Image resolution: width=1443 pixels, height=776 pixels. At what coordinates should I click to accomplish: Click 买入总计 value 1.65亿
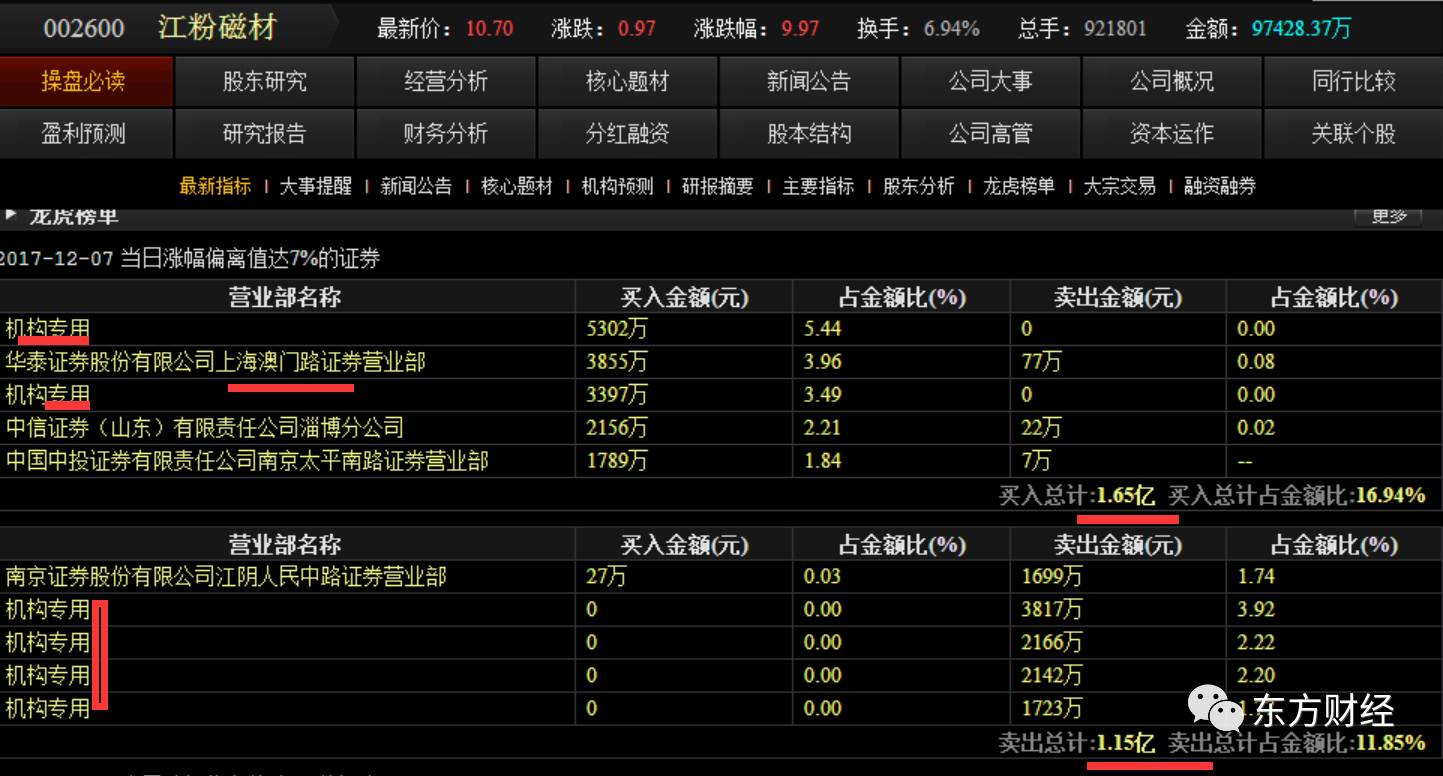click(1126, 495)
